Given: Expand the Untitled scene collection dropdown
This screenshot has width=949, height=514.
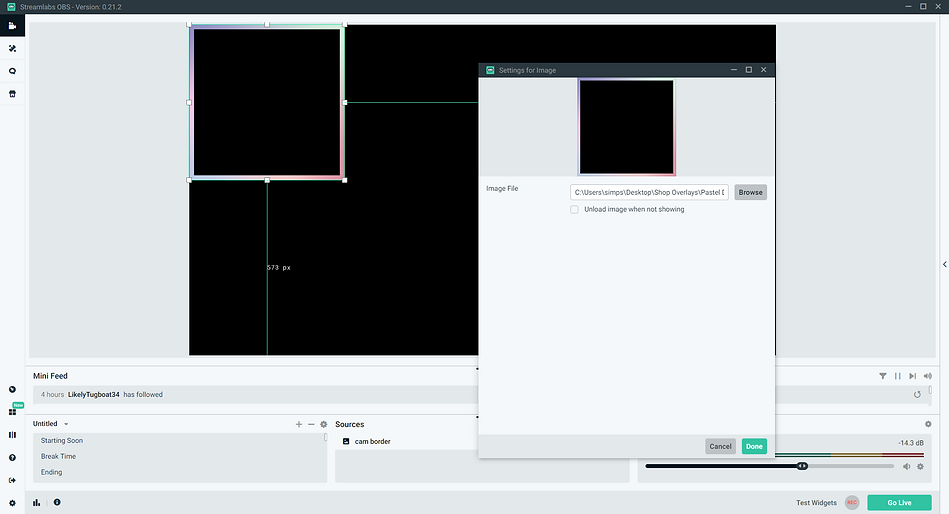Looking at the screenshot, I should coord(66,424).
